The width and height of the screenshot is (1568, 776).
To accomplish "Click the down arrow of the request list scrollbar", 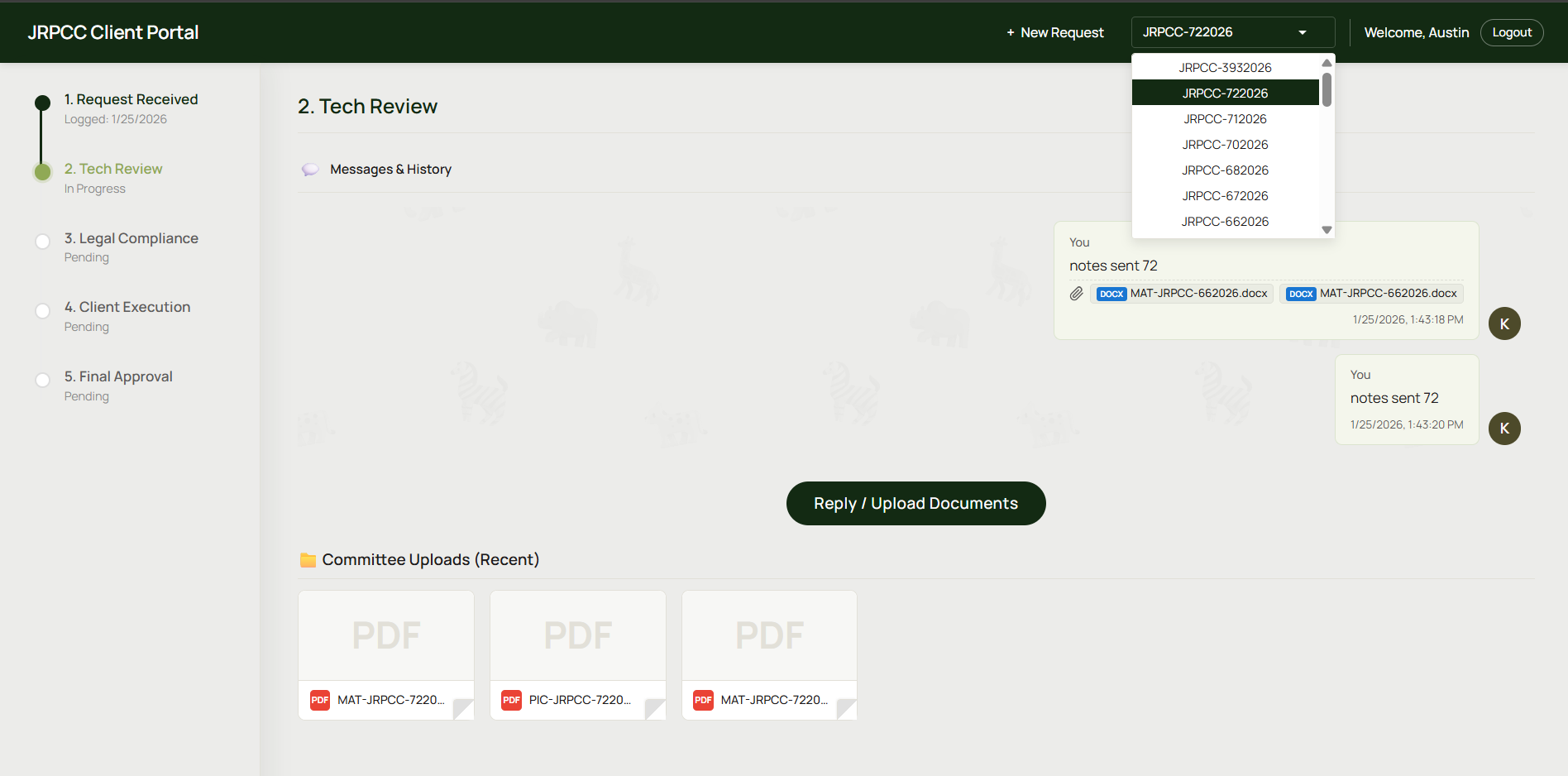I will coord(1327,230).
